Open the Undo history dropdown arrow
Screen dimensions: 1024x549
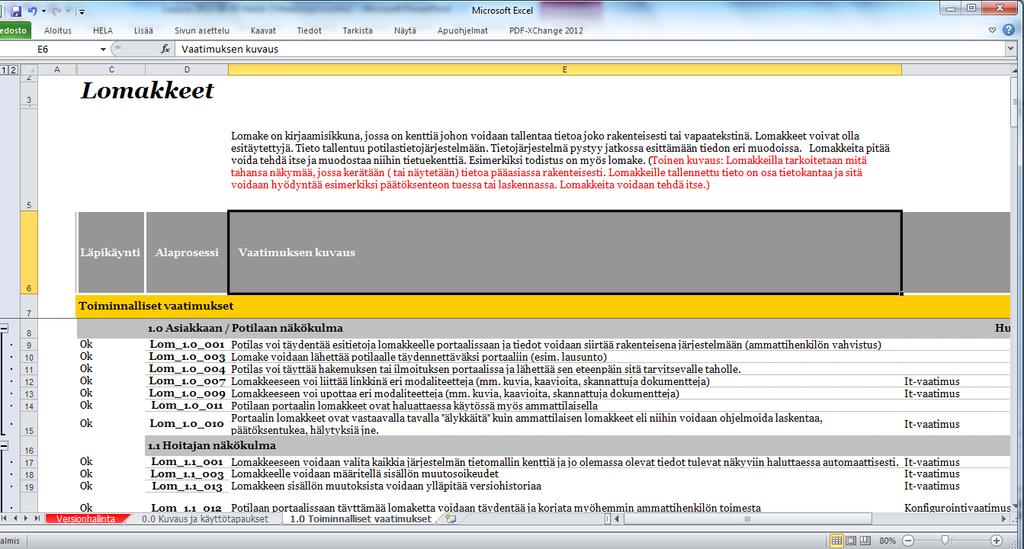pos(43,11)
